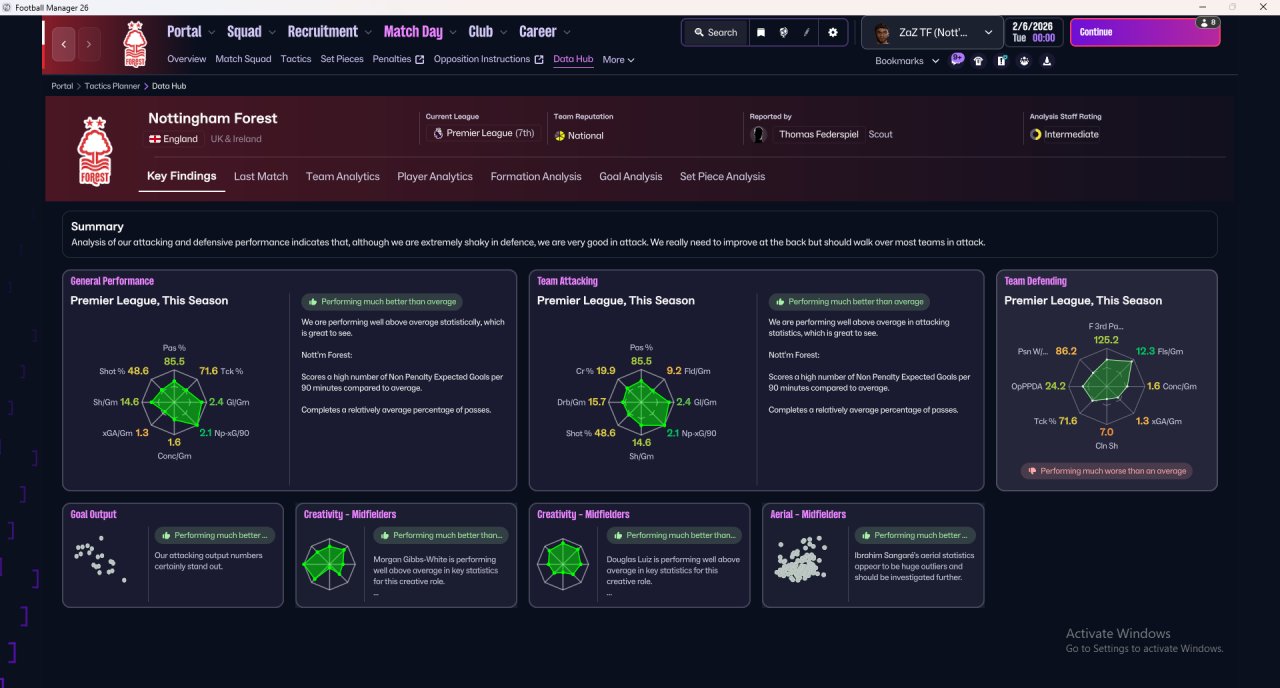Click the world globe icon in the top bar
The width and height of the screenshot is (1280, 688).
point(783,32)
